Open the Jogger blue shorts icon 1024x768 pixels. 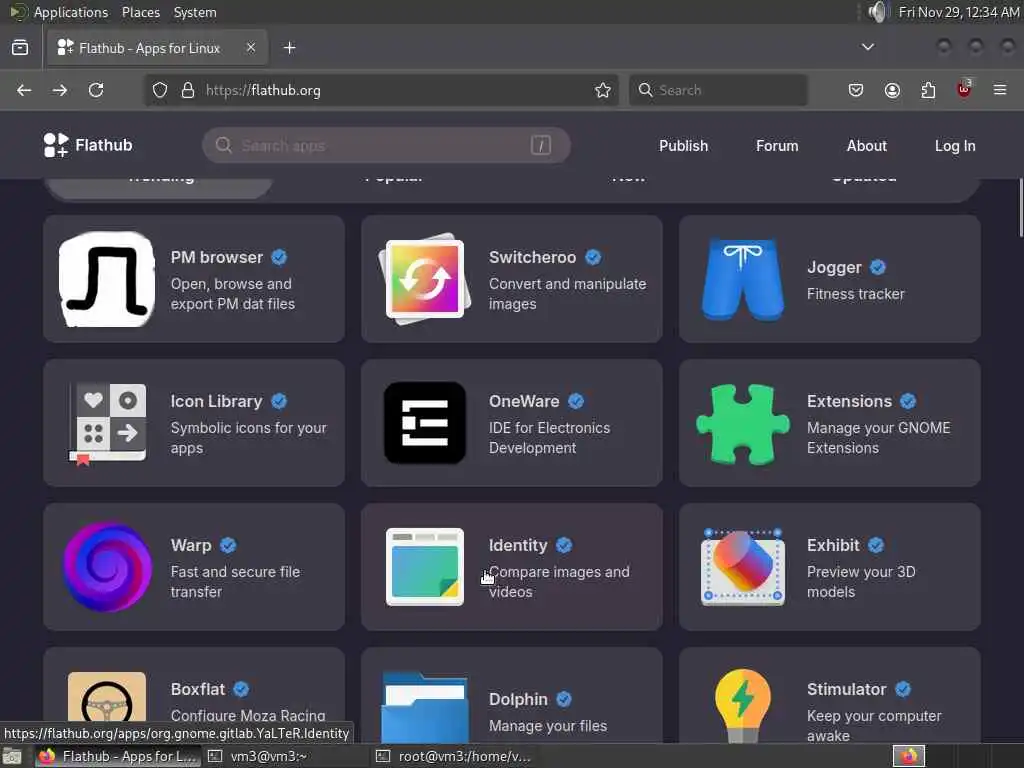click(x=743, y=280)
